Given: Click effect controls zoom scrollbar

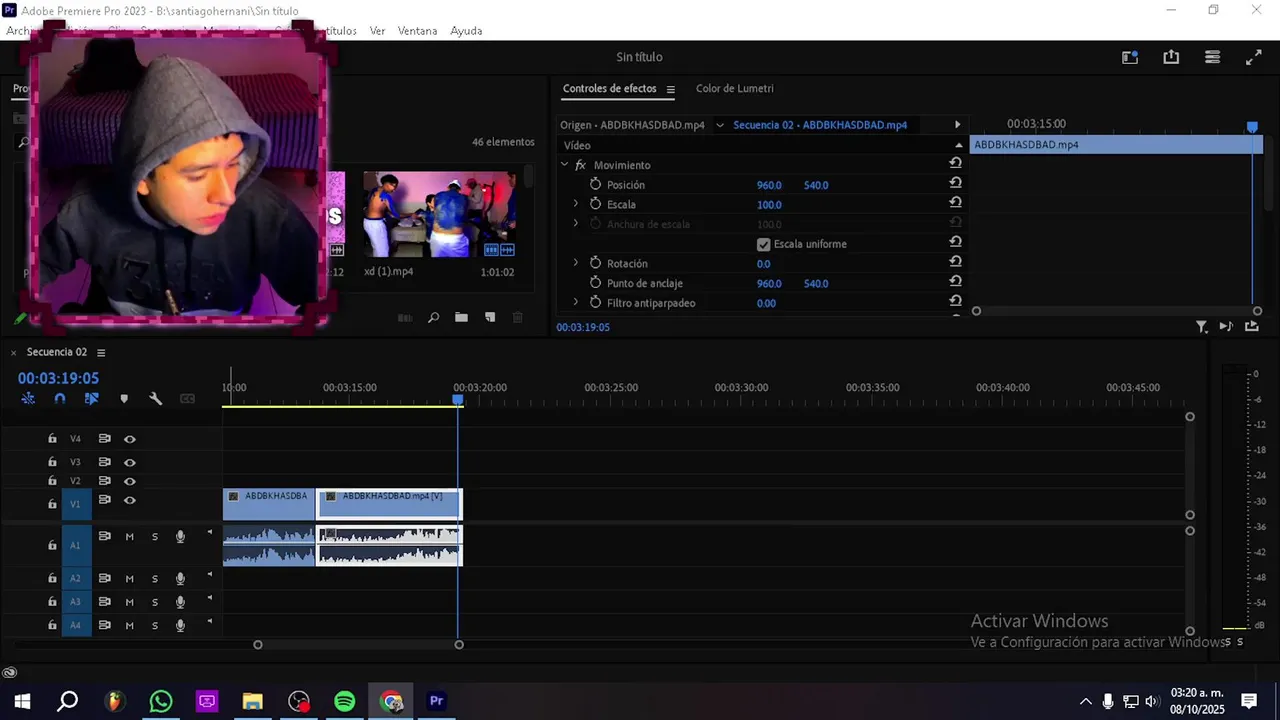Looking at the screenshot, I should pyautogui.click(x=1117, y=311).
